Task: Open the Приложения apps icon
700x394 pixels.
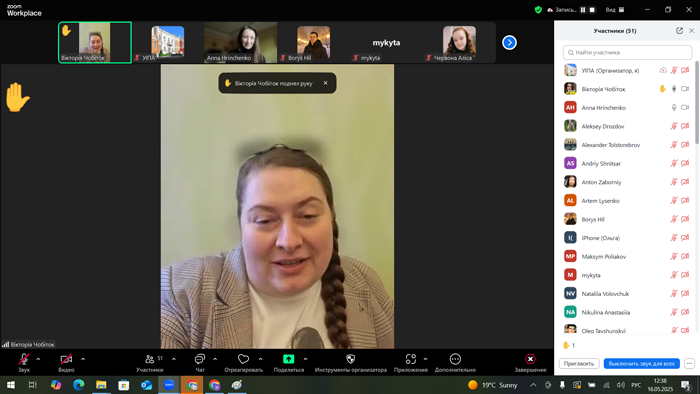Action: (x=411, y=359)
